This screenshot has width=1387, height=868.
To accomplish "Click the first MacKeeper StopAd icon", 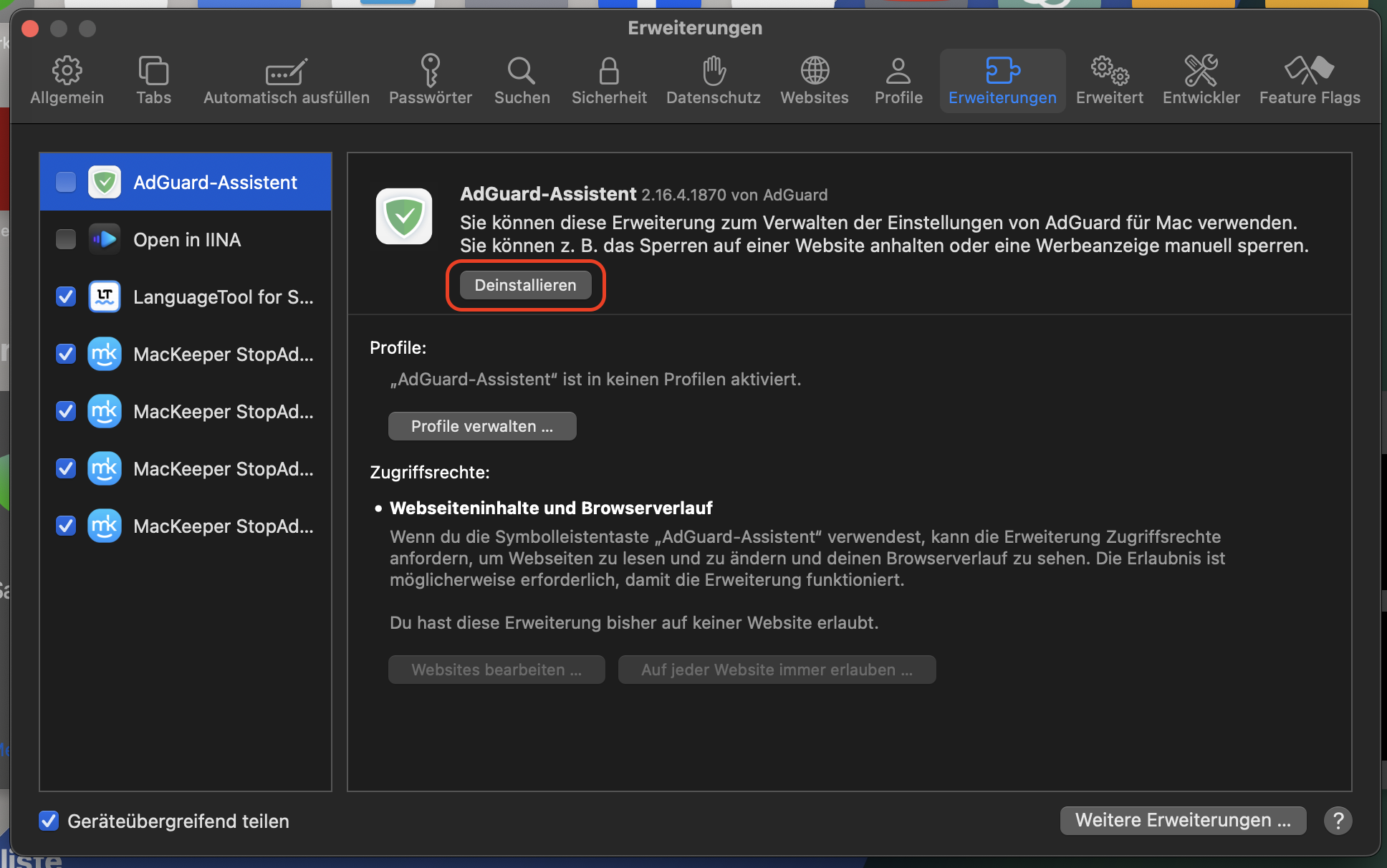I will (105, 354).
